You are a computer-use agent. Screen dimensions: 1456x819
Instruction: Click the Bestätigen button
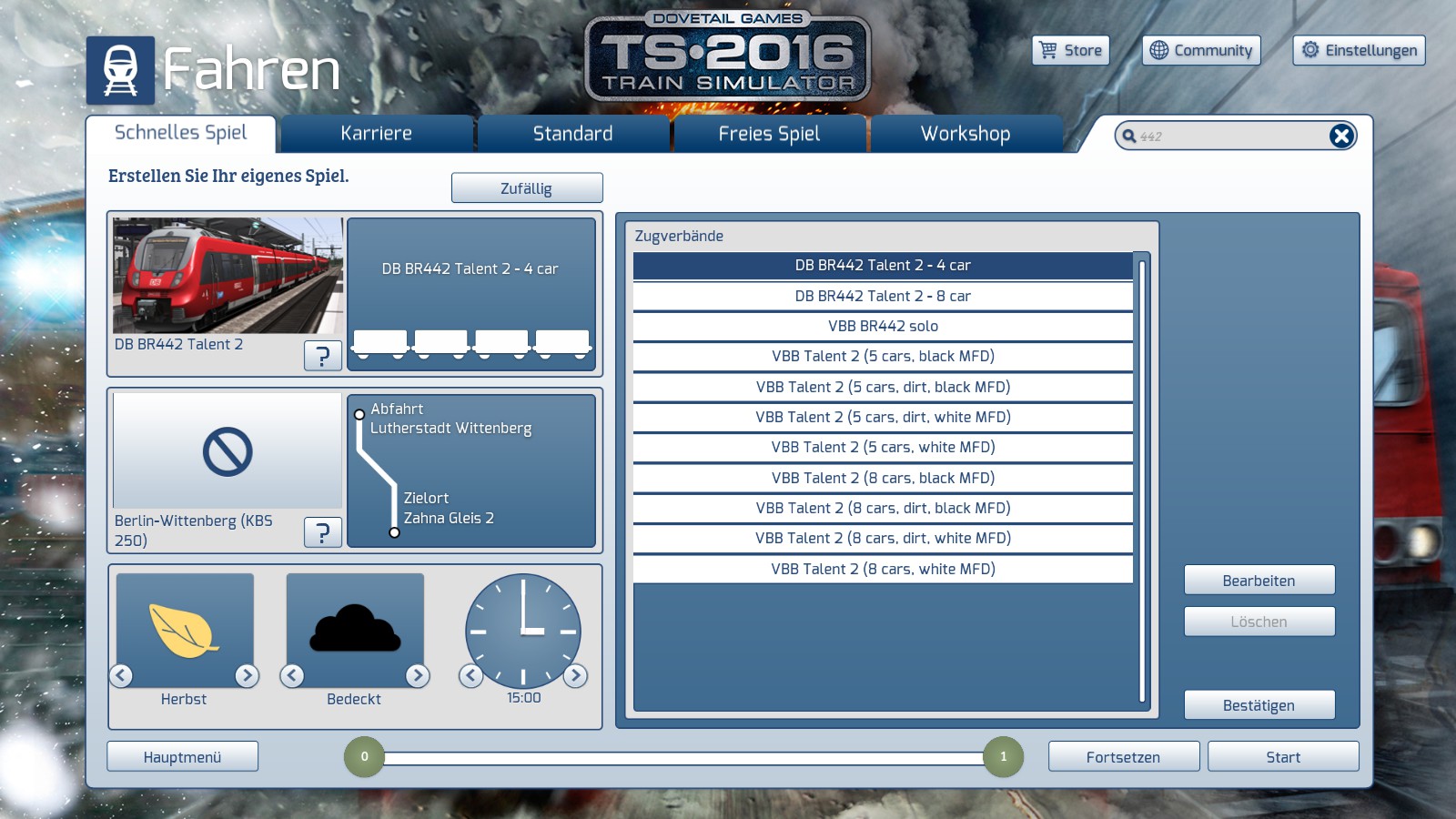[1259, 705]
